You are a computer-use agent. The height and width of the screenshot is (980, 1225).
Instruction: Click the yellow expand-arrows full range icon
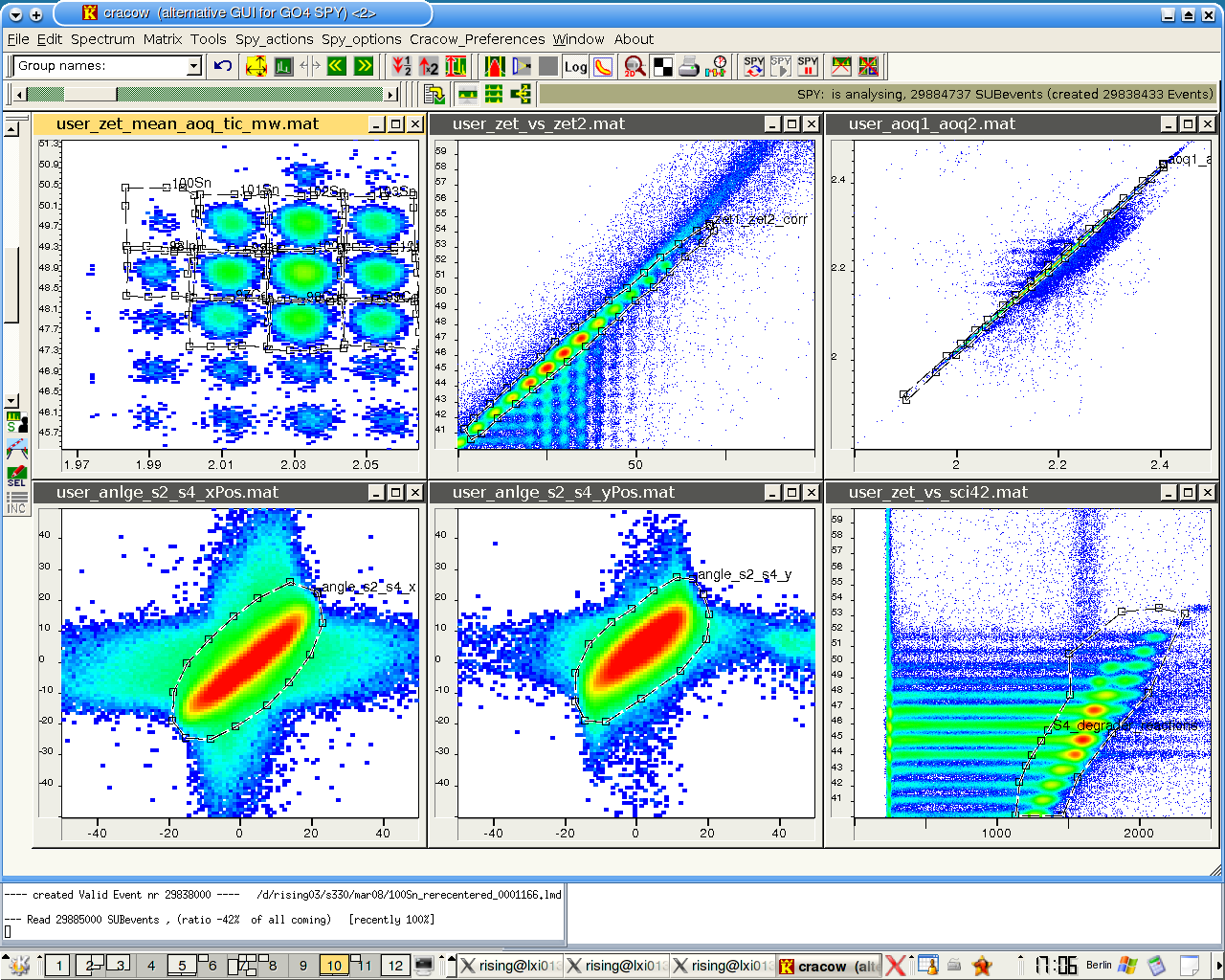tap(256, 66)
